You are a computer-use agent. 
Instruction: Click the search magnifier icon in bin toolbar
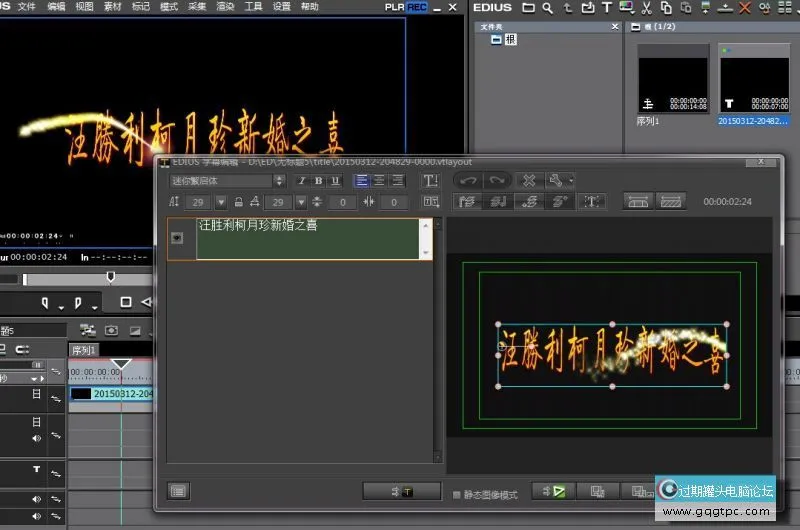point(548,8)
